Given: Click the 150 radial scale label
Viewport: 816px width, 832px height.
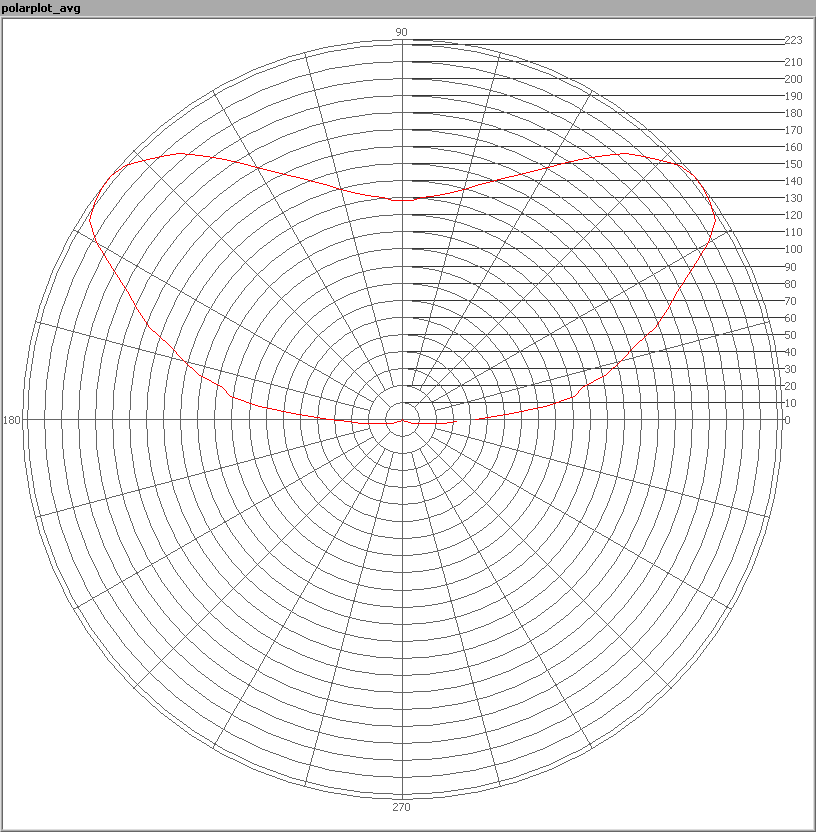Looking at the screenshot, I should coord(793,164).
